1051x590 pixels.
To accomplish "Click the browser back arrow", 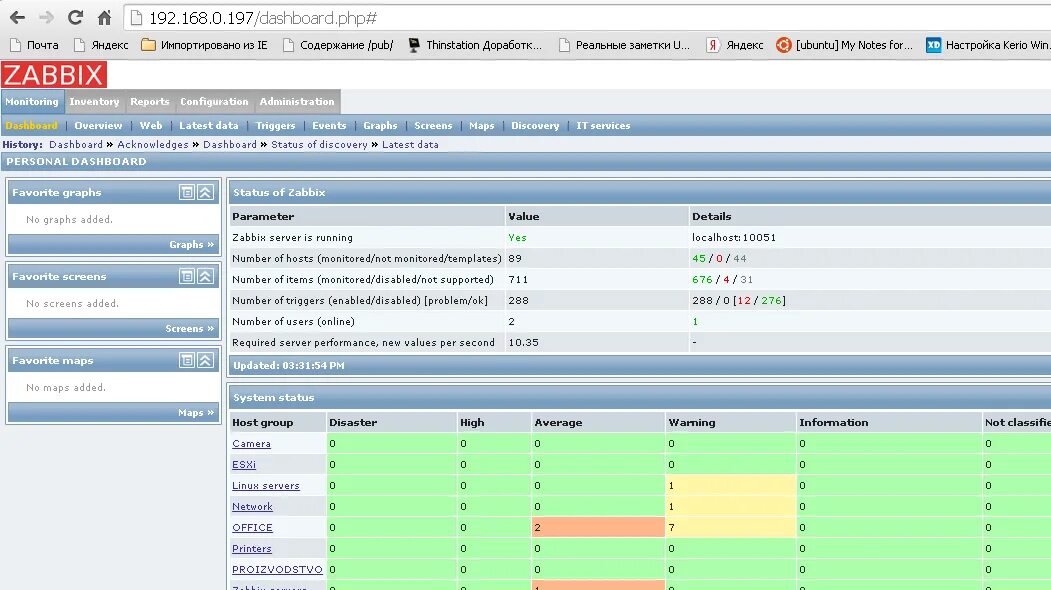I will point(14,16).
